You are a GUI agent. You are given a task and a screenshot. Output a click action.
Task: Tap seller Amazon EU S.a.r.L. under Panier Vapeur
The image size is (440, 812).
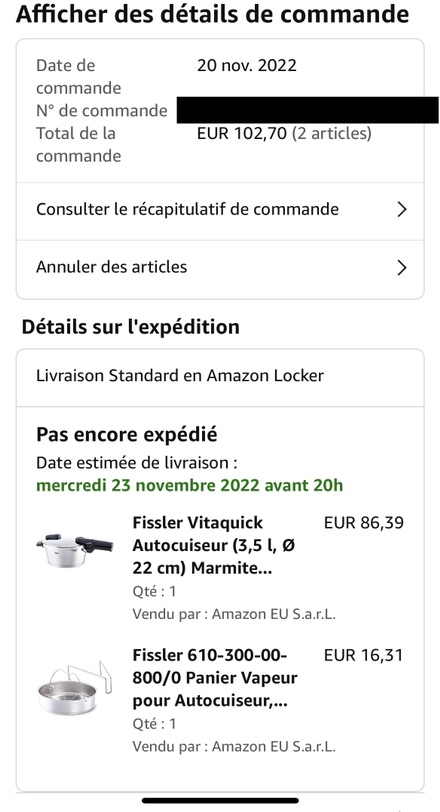(234, 747)
